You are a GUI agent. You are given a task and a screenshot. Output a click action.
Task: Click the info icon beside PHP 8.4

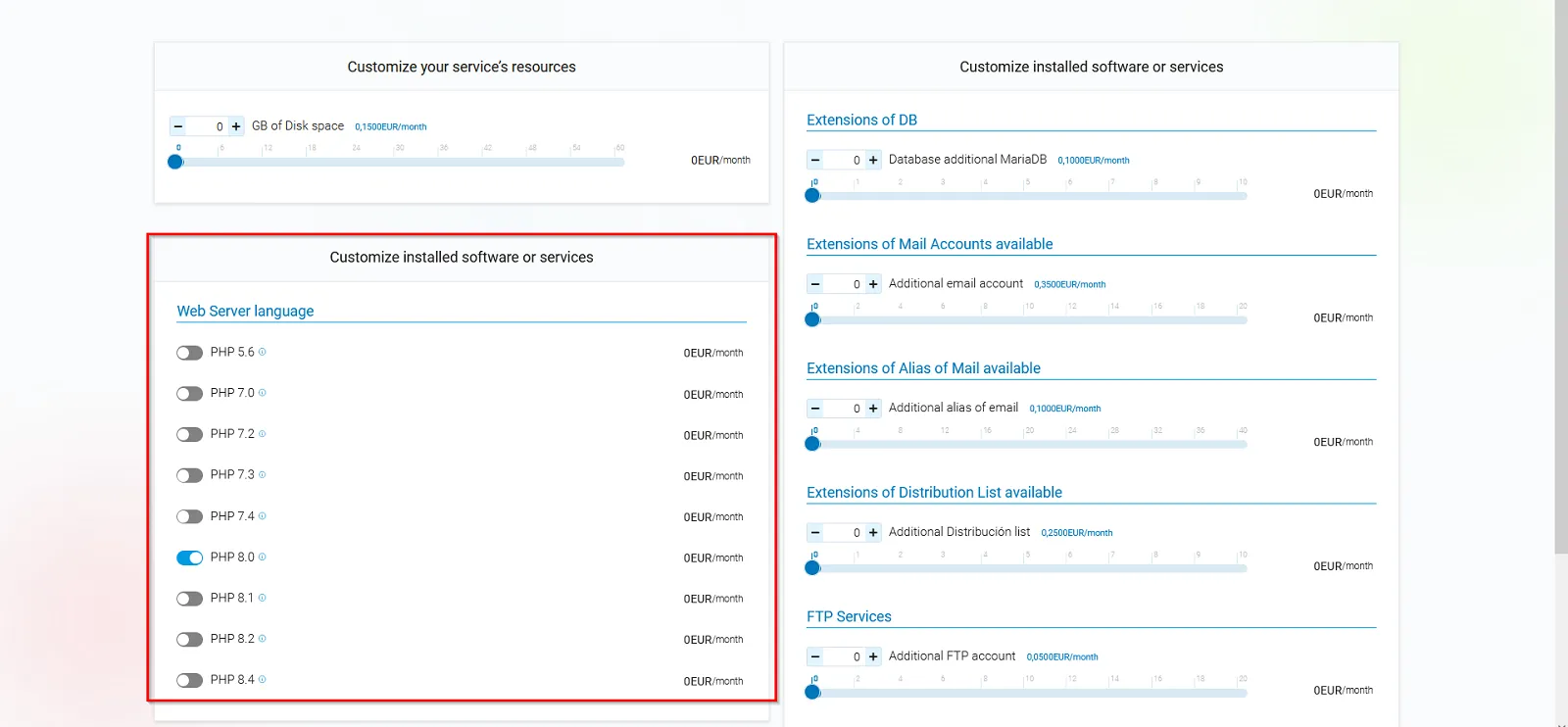click(262, 680)
